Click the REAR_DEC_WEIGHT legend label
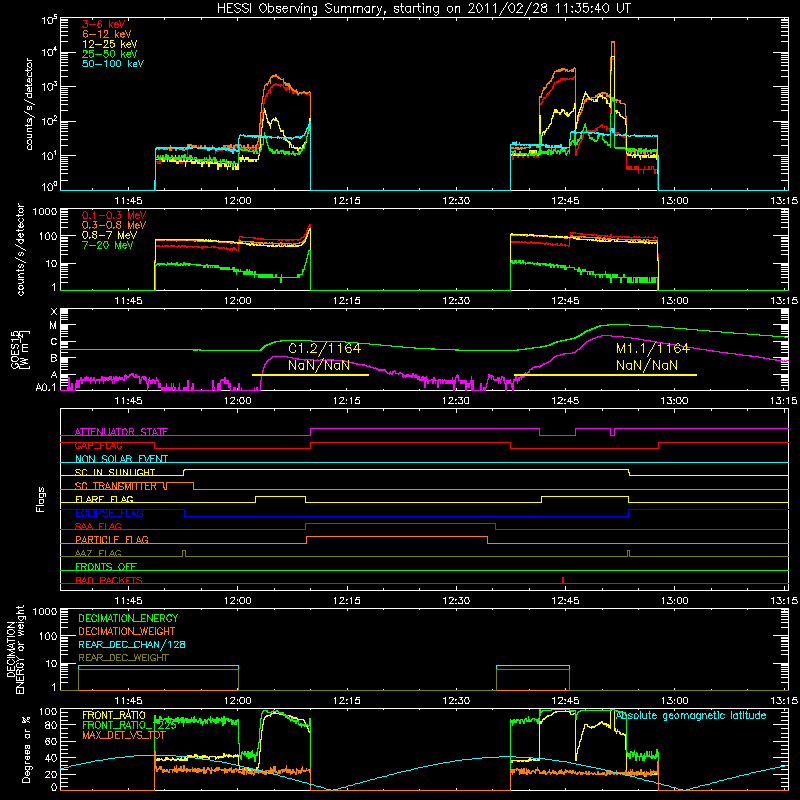Screen dimensions: 800x800 coord(123,658)
